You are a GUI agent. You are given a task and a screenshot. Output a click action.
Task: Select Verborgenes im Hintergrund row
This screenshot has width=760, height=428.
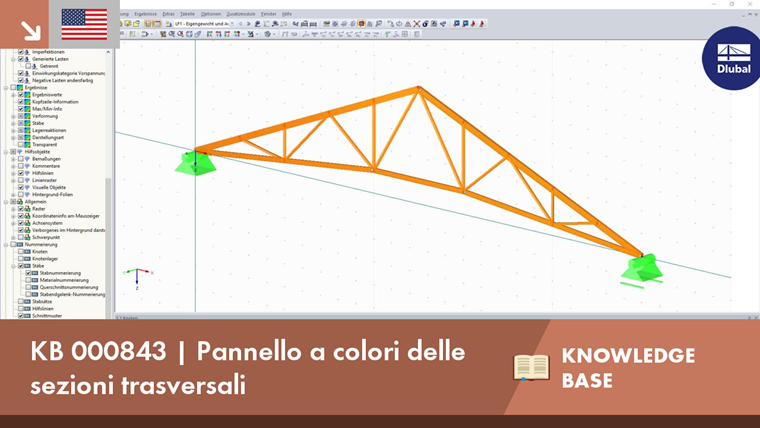coord(68,230)
